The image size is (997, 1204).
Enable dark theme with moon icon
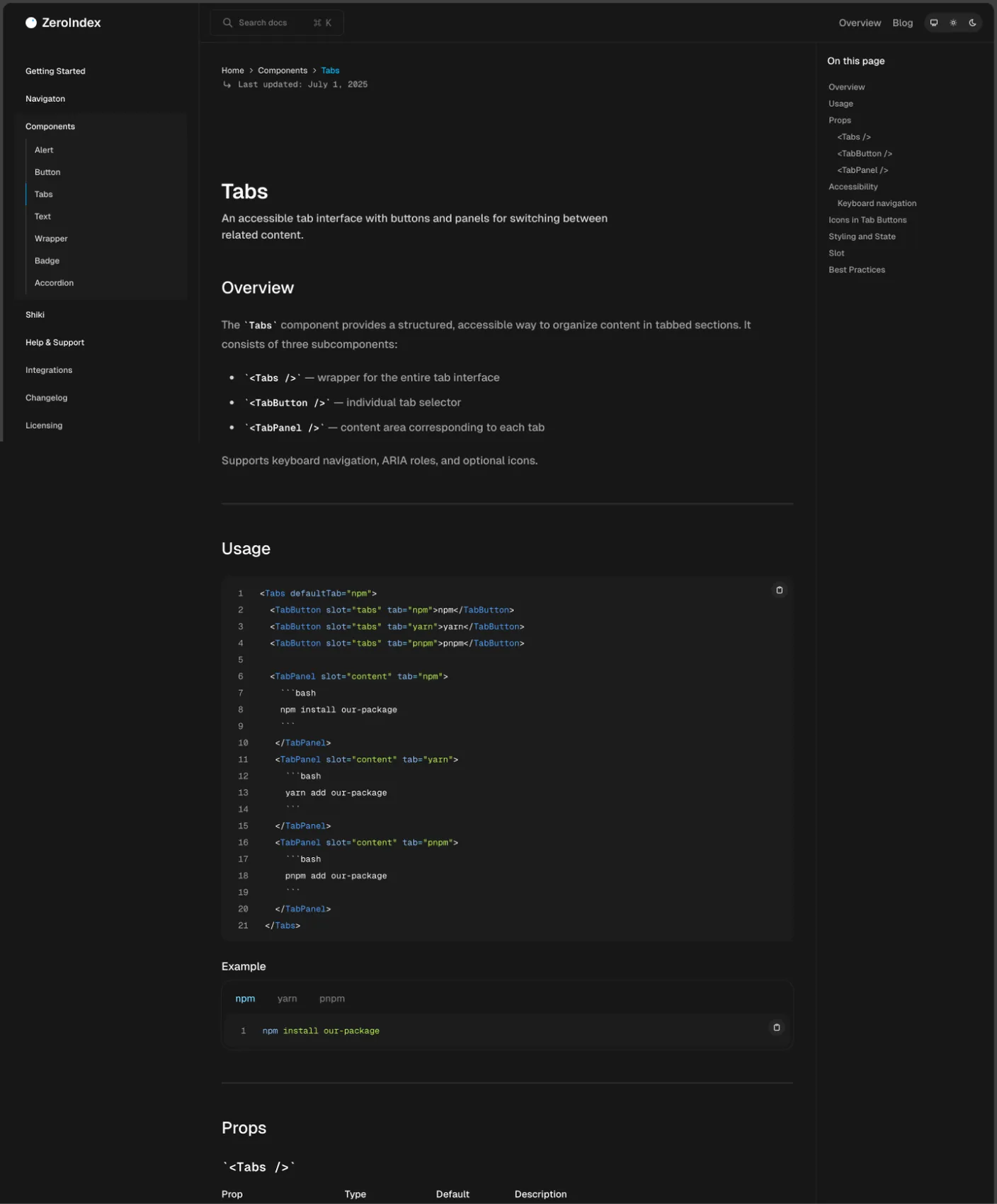pos(972,23)
